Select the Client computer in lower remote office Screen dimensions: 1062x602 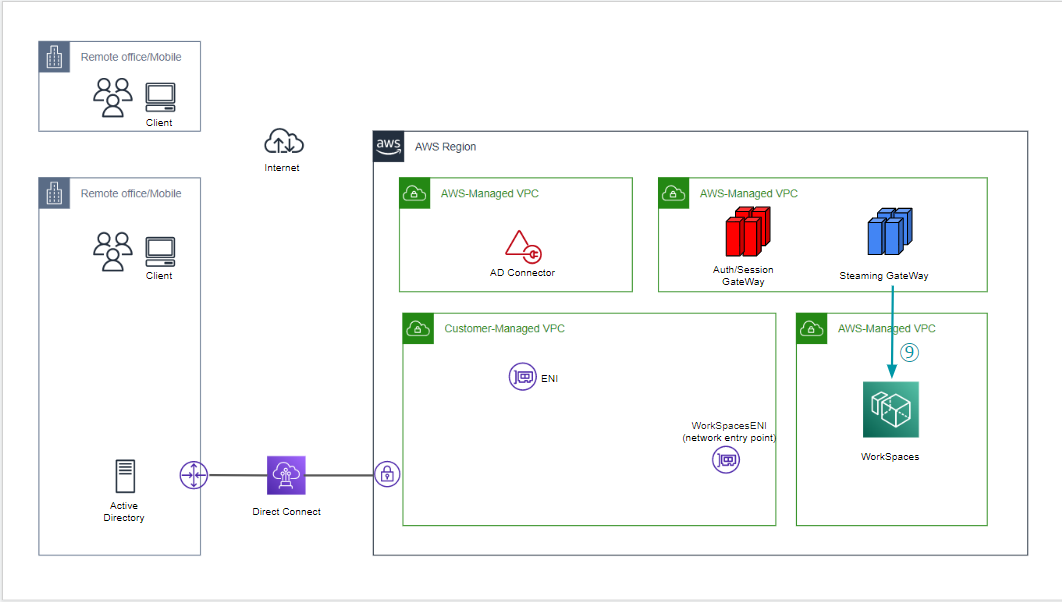(x=161, y=251)
